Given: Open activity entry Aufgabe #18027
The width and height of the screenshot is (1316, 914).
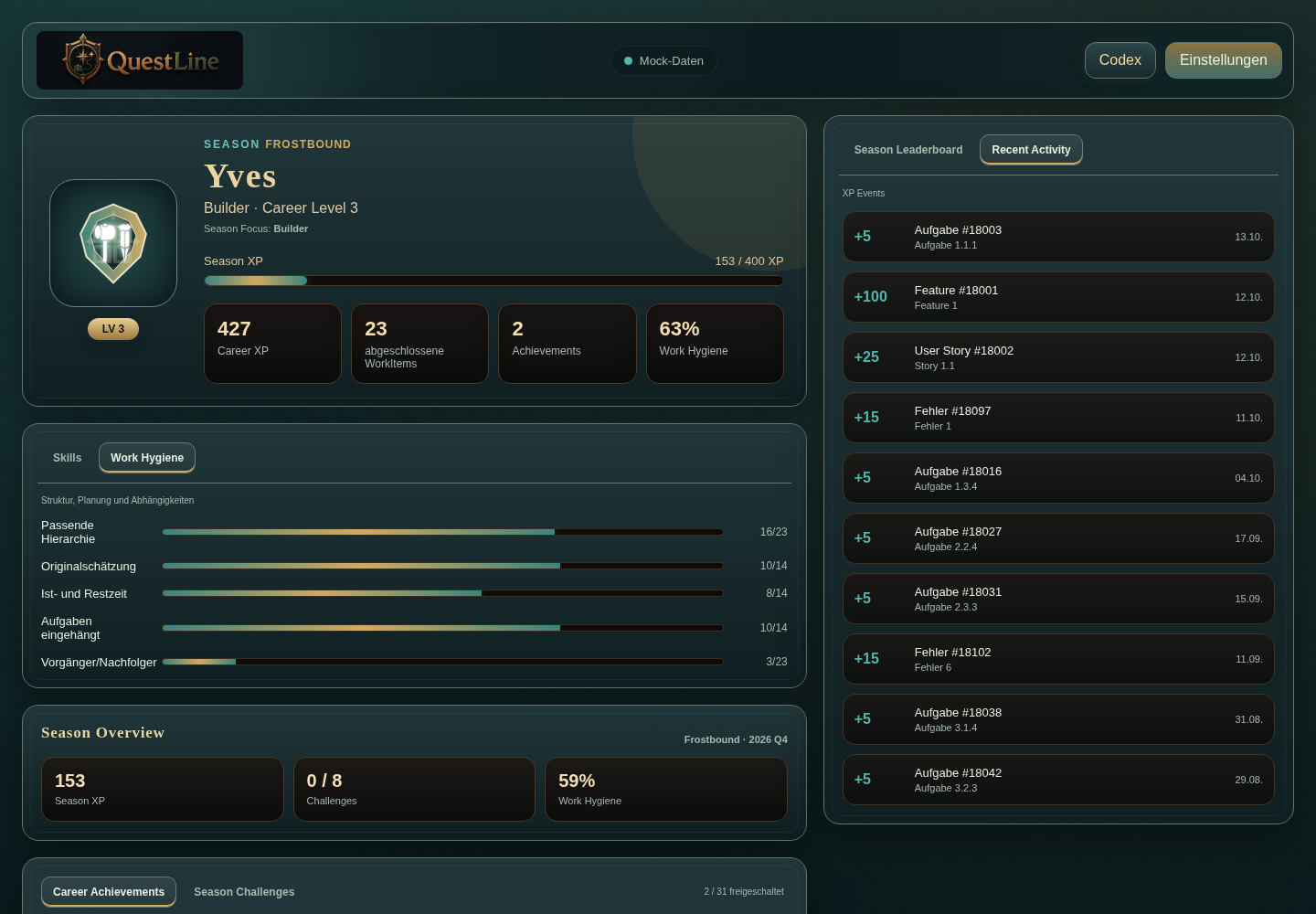Looking at the screenshot, I should pos(1058,538).
